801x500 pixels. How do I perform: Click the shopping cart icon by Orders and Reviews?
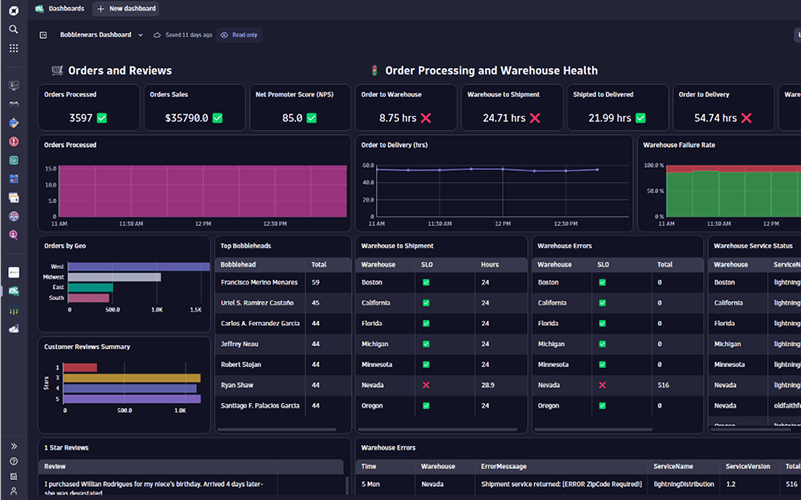57,71
